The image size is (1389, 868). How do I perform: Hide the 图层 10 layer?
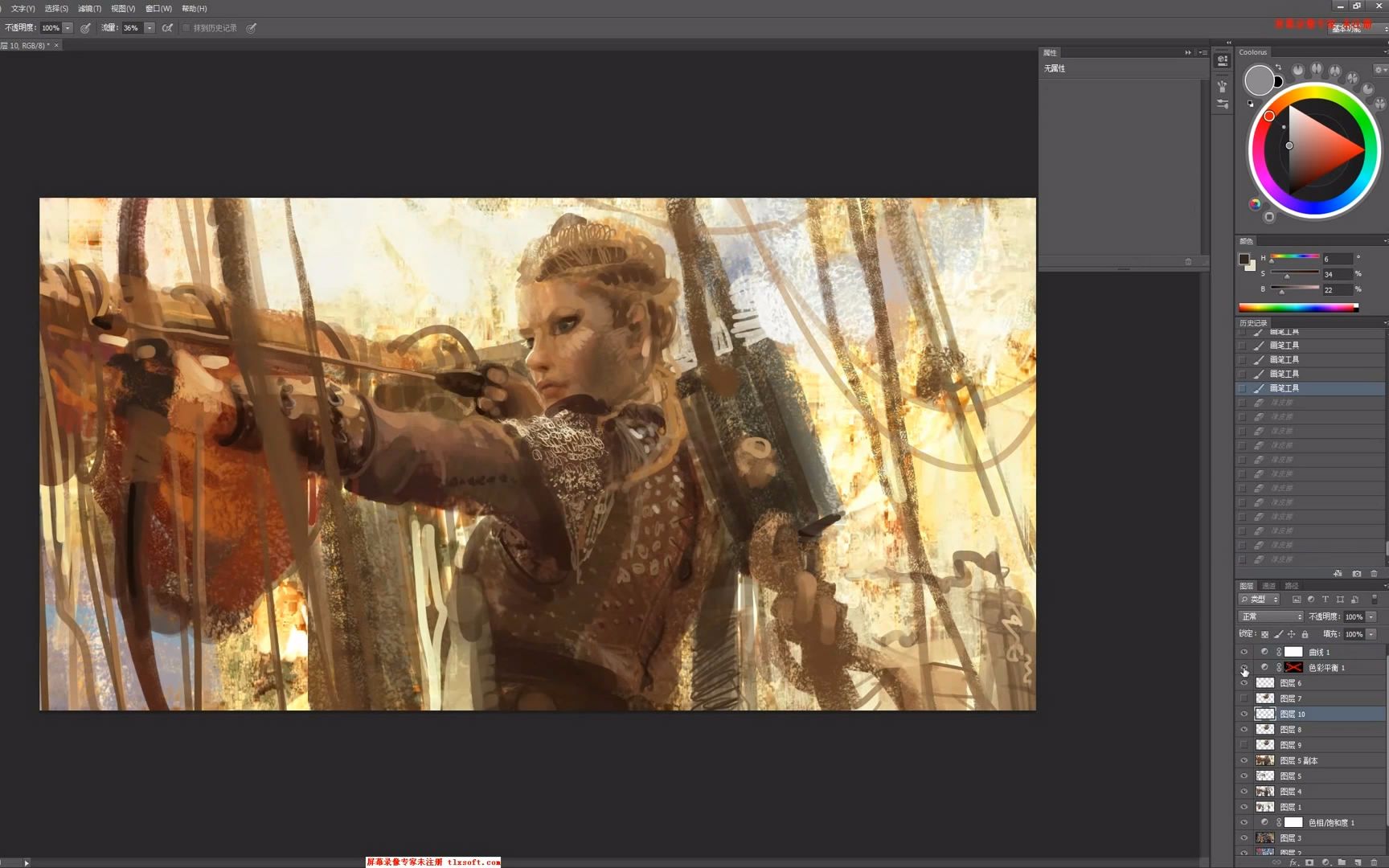[x=1244, y=714]
